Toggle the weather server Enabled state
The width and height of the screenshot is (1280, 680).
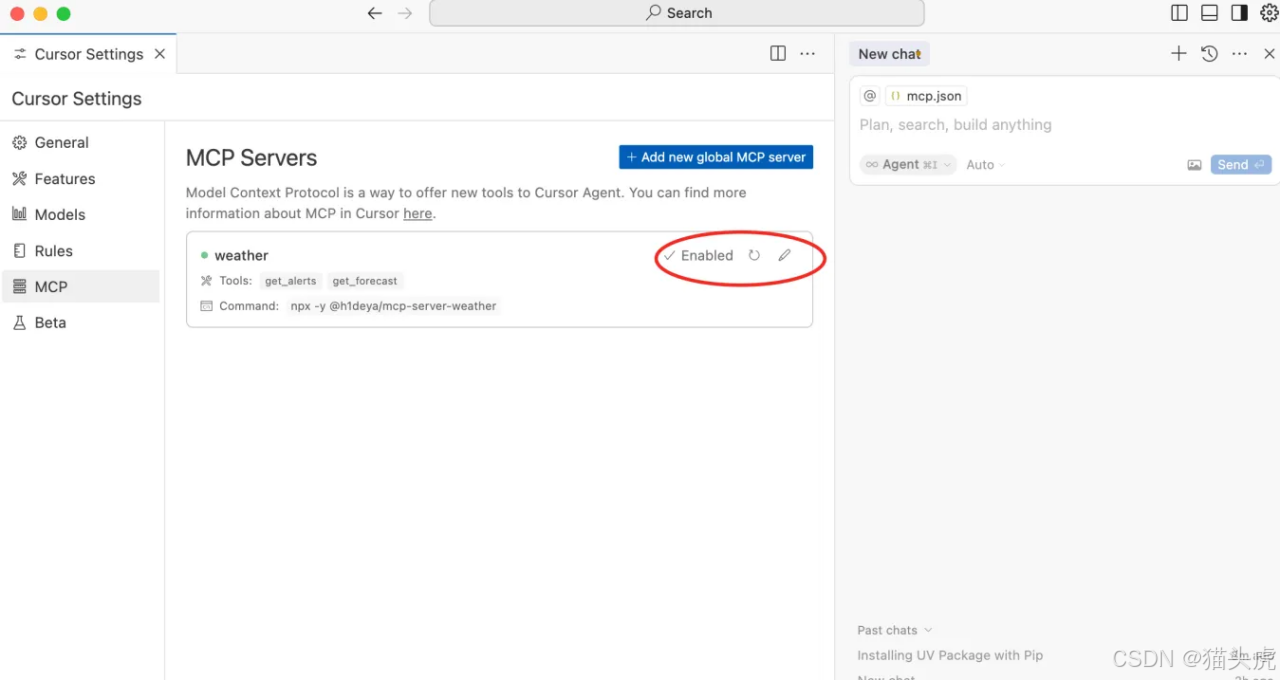[x=698, y=255]
